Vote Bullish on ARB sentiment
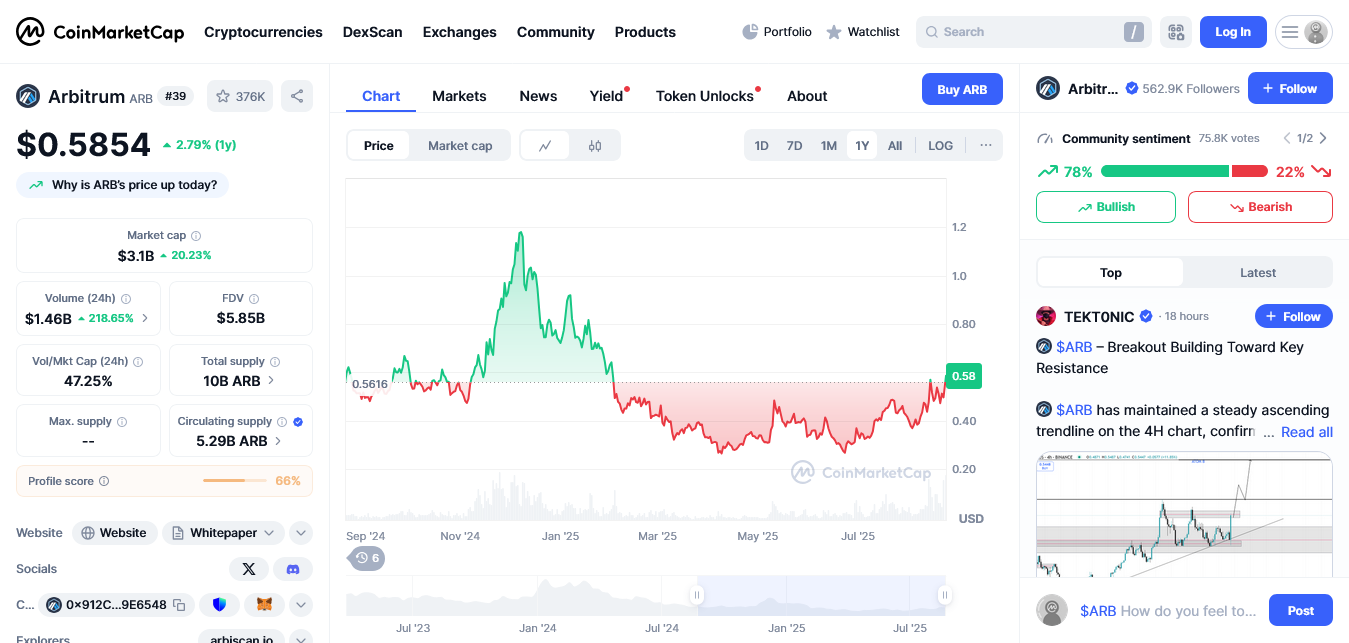The width and height of the screenshot is (1349, 643). coord(1106,207)
